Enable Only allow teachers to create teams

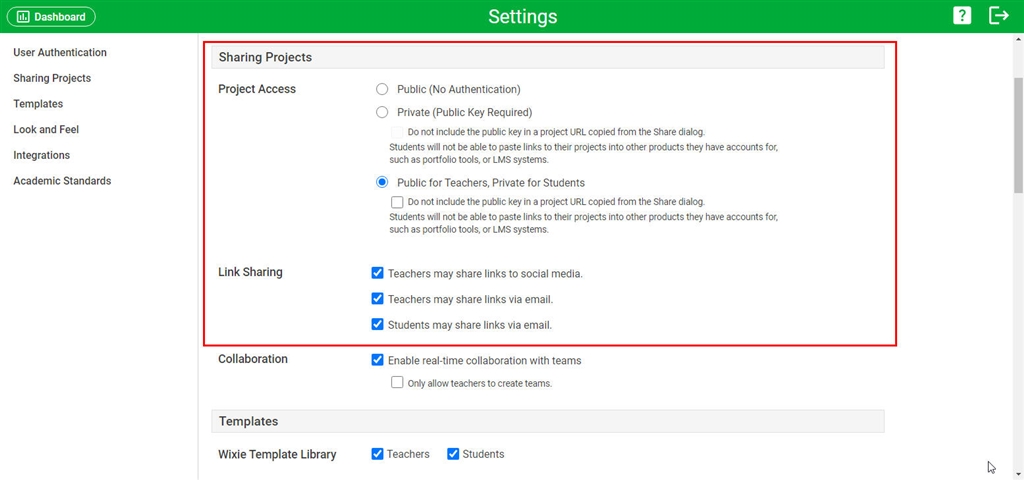click(x=397, y=383)
